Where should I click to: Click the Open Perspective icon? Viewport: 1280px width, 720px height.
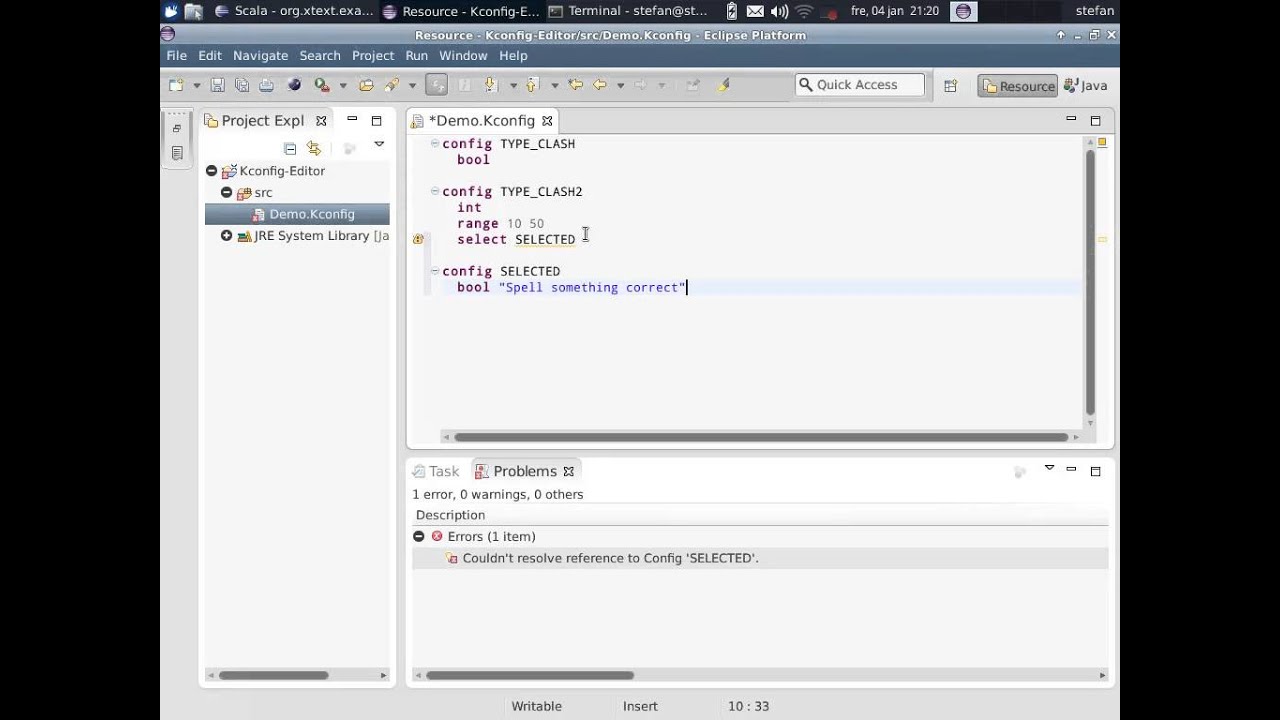coord(950,86)
